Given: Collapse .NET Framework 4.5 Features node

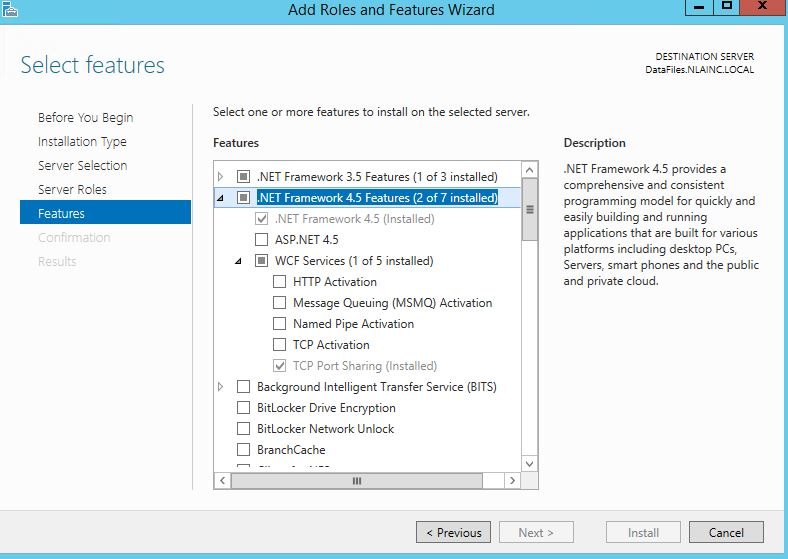Looking at the screenshot, I should point(220,198).
